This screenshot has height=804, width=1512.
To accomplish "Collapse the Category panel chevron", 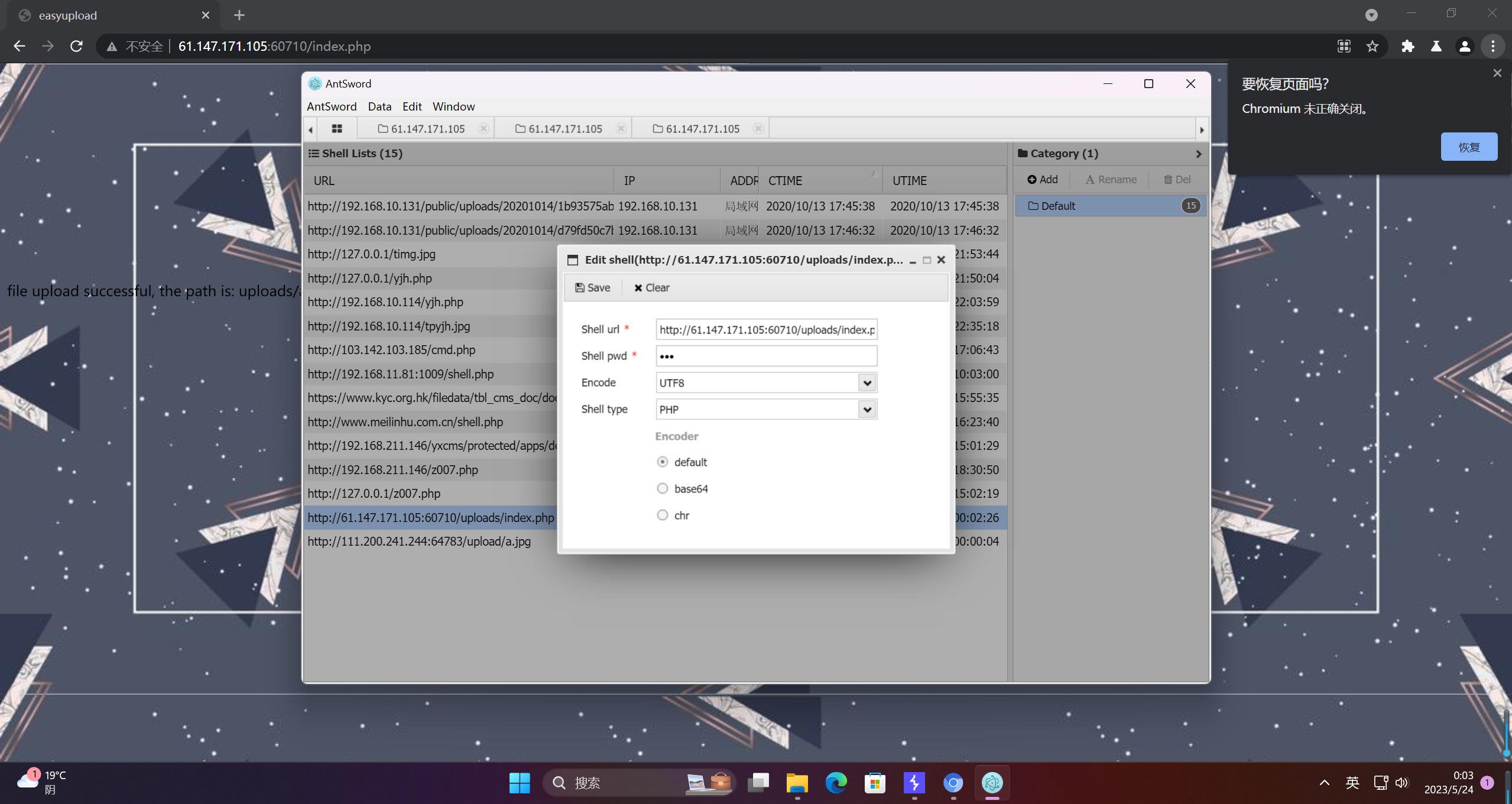I will (1198, 154).
